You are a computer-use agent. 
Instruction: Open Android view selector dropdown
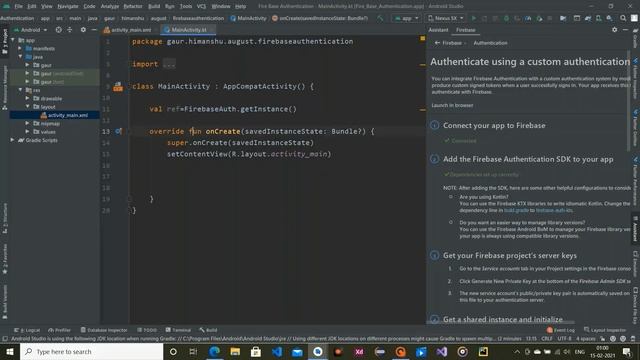[31, 30]
